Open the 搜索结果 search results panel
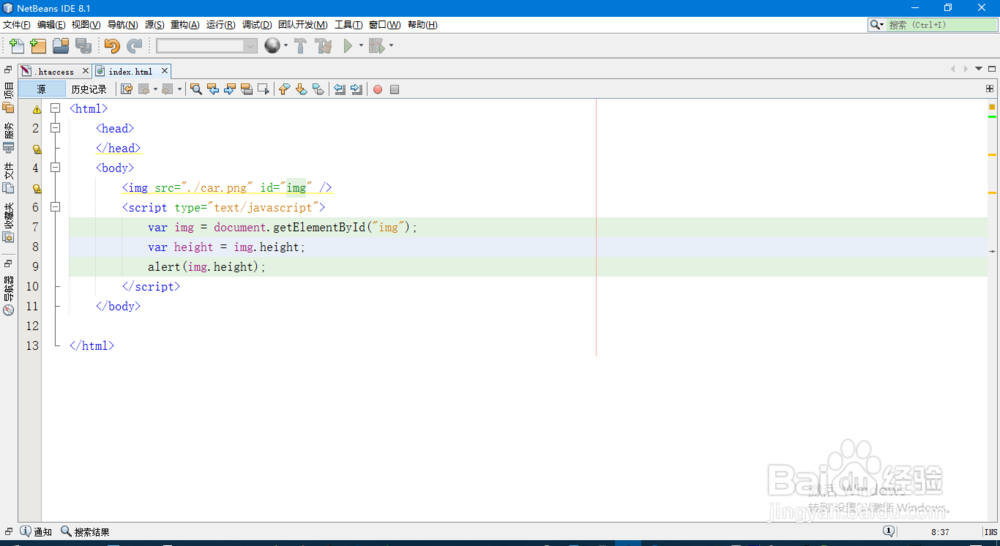 85,531
